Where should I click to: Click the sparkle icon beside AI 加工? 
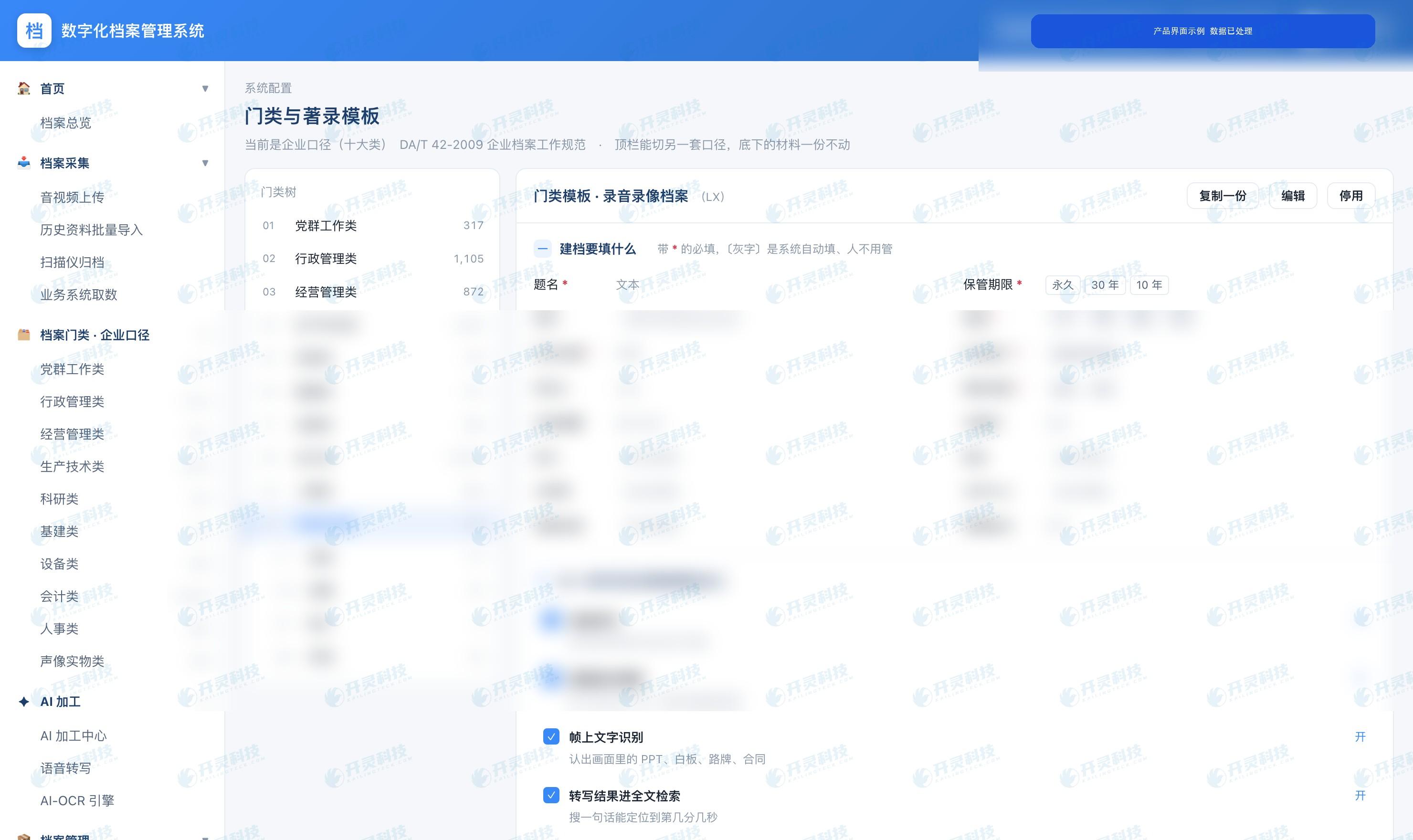pyautogui.click(x=24, y=702)
